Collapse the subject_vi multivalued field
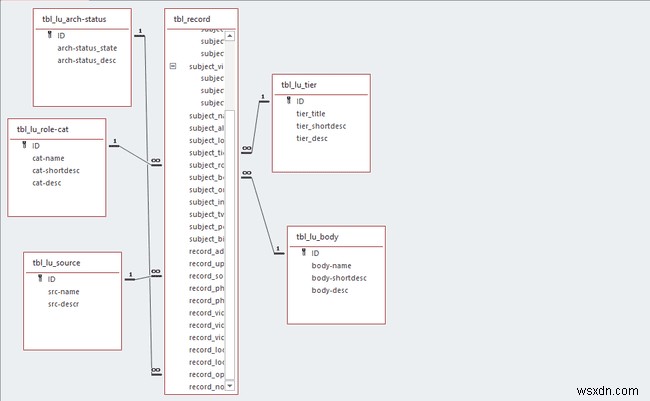The width and height of the screenshot is (650, 401). click(173, 66)
